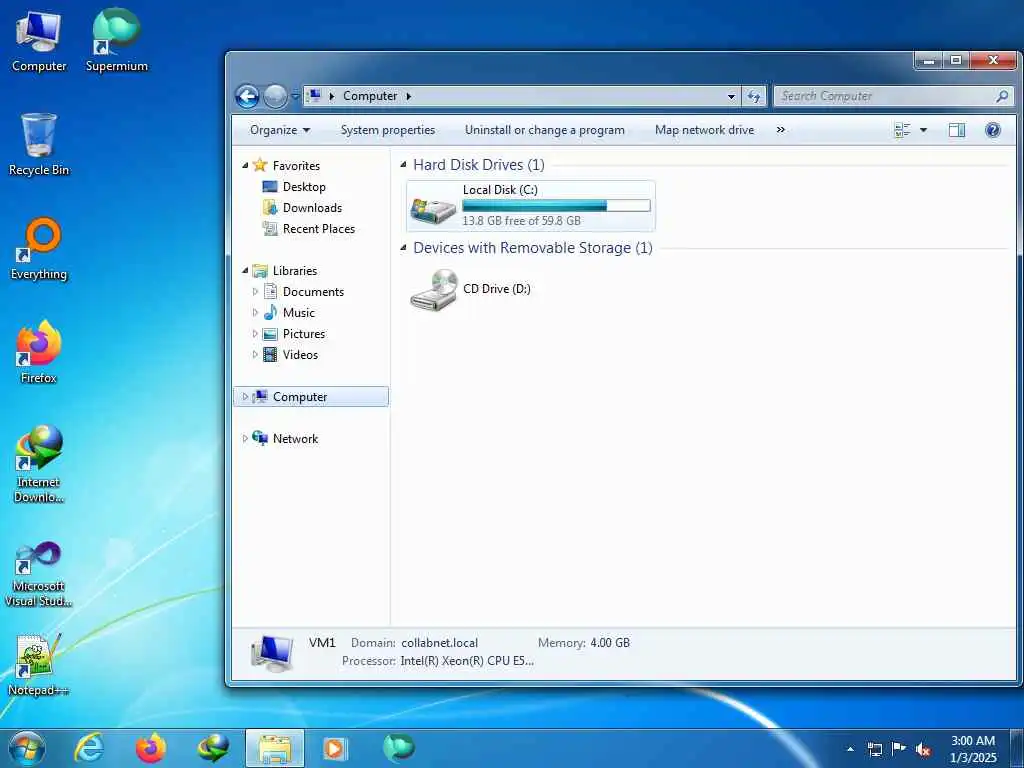Launch Firefox from the taskbar
This screenshot has height=768, width=1024.
click(151, 748)
